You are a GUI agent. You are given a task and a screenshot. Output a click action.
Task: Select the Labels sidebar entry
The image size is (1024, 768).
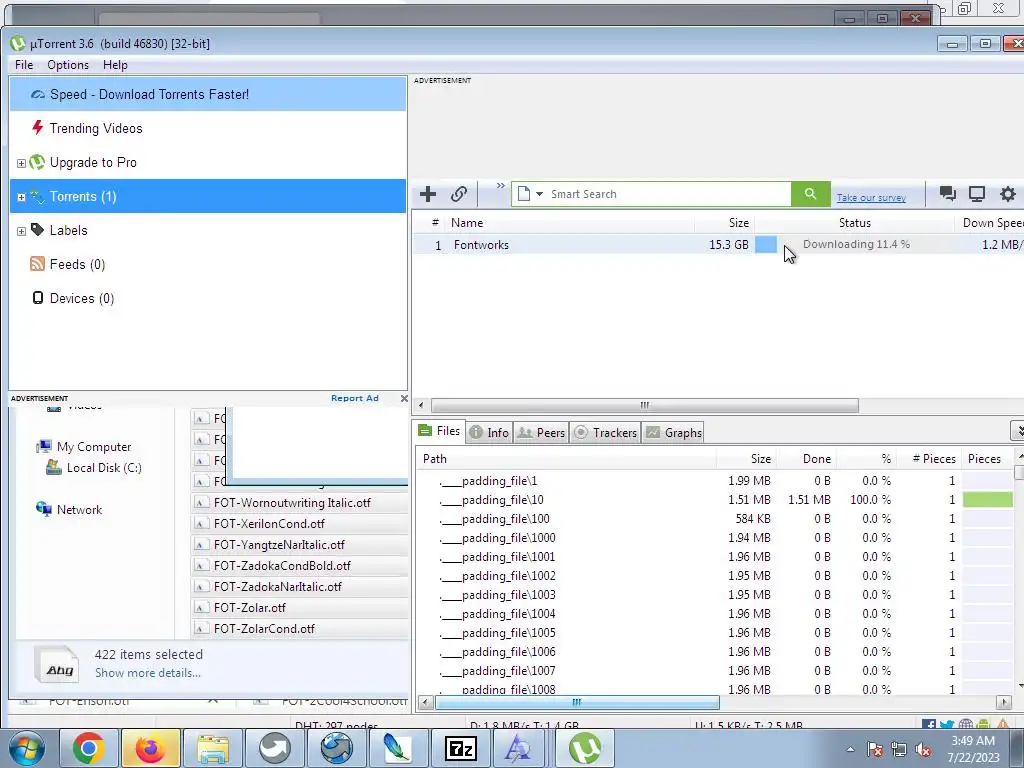coord(208,230)
